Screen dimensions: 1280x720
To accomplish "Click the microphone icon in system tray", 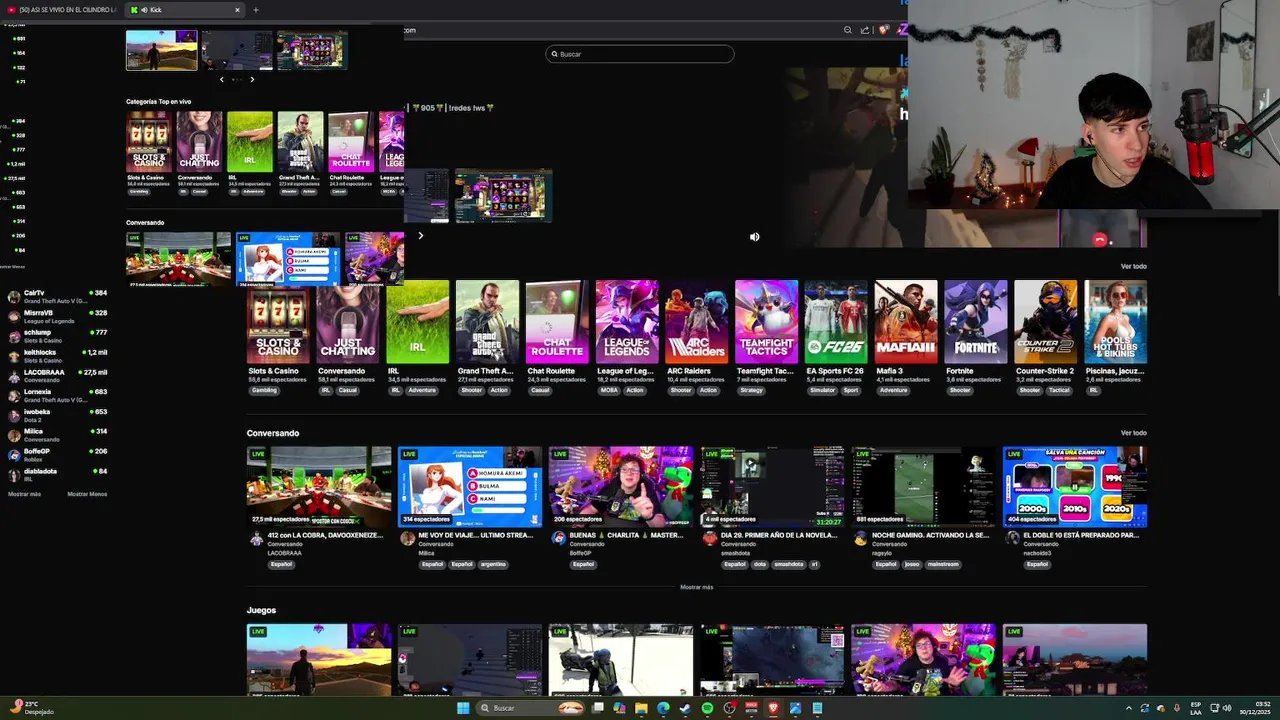I will coord(1176,708).
